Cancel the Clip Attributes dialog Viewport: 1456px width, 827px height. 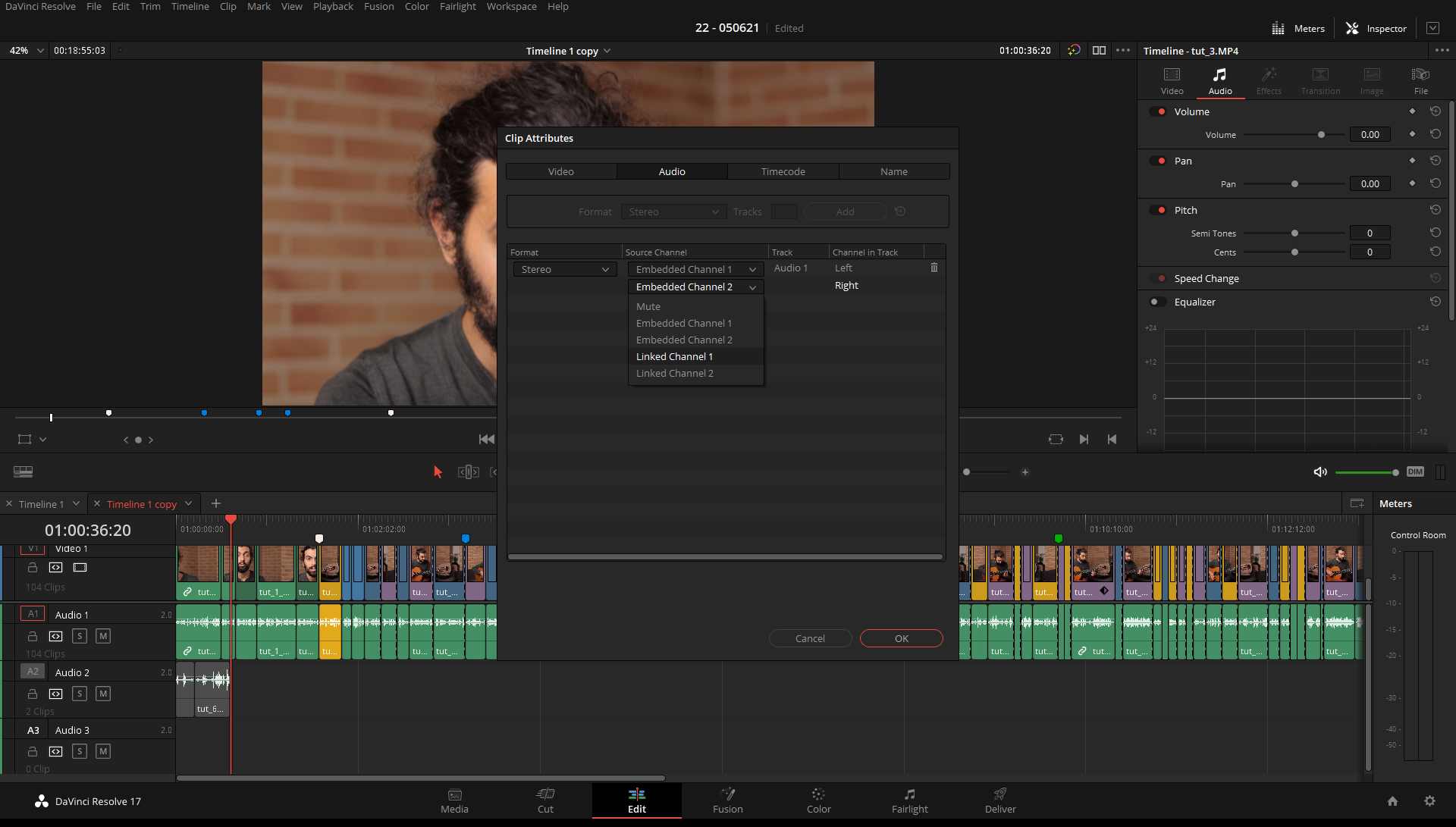(x=810, y=638)
